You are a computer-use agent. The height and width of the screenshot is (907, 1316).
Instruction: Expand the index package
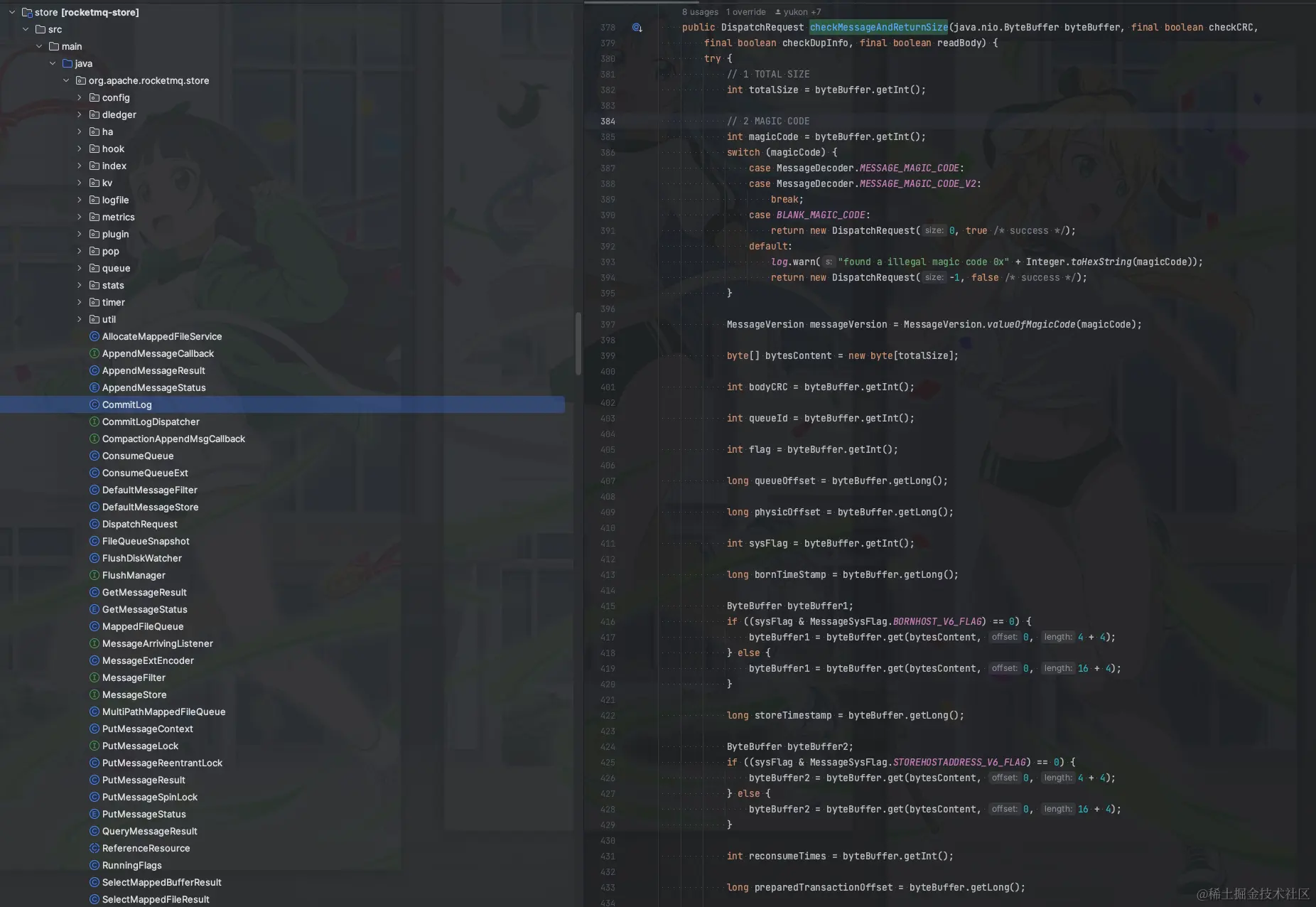(80, 166)
